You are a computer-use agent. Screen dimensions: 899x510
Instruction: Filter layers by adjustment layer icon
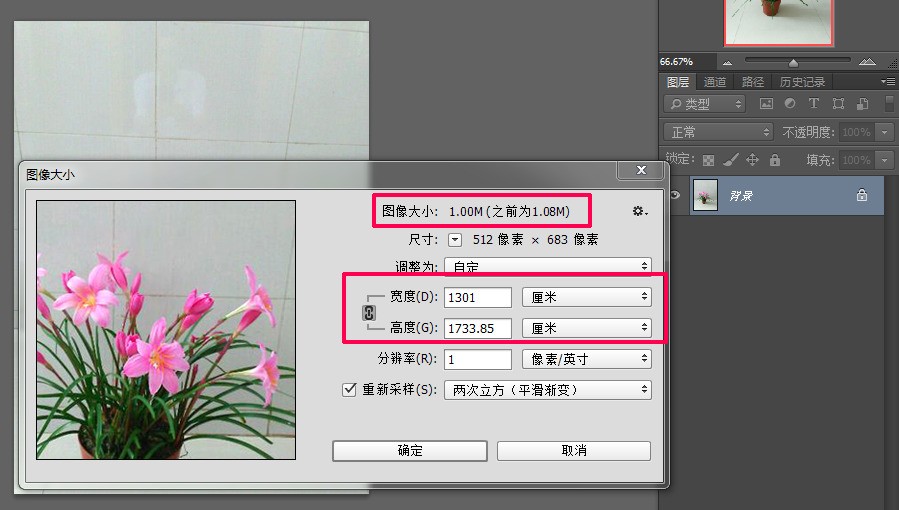click(790, 103)
